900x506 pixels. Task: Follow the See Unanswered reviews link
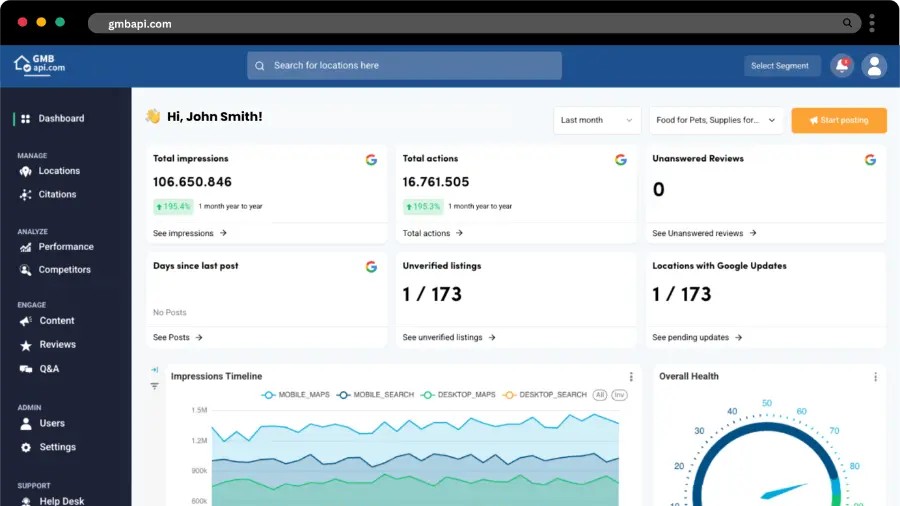pos(704,233)
